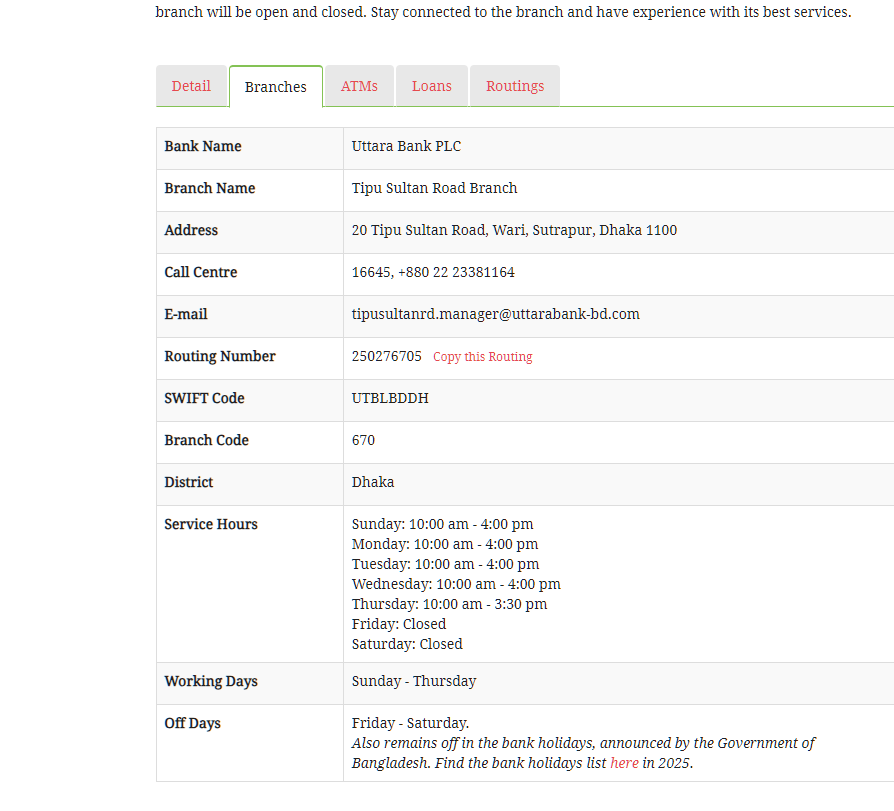Image resolution: width=894 pixels, height=811 pixels.
Task: Click the branch email address
Action: [x=495, y=314]
